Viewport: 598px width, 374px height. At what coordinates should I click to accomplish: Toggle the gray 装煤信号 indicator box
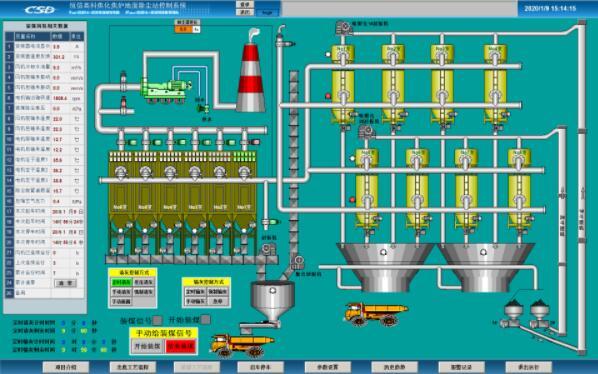click(x=157, y=320)
